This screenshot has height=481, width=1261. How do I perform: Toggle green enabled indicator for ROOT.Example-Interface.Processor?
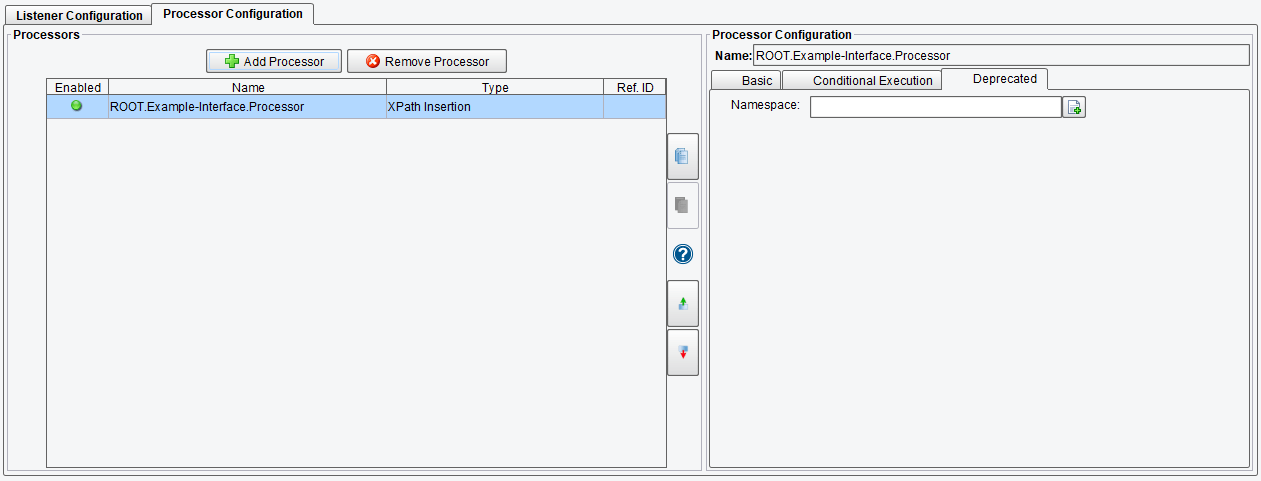pos(77,106)
